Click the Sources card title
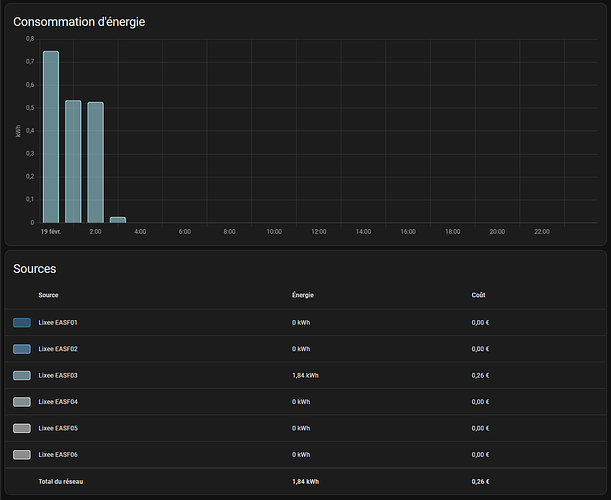611x500 pixels. 35,269
